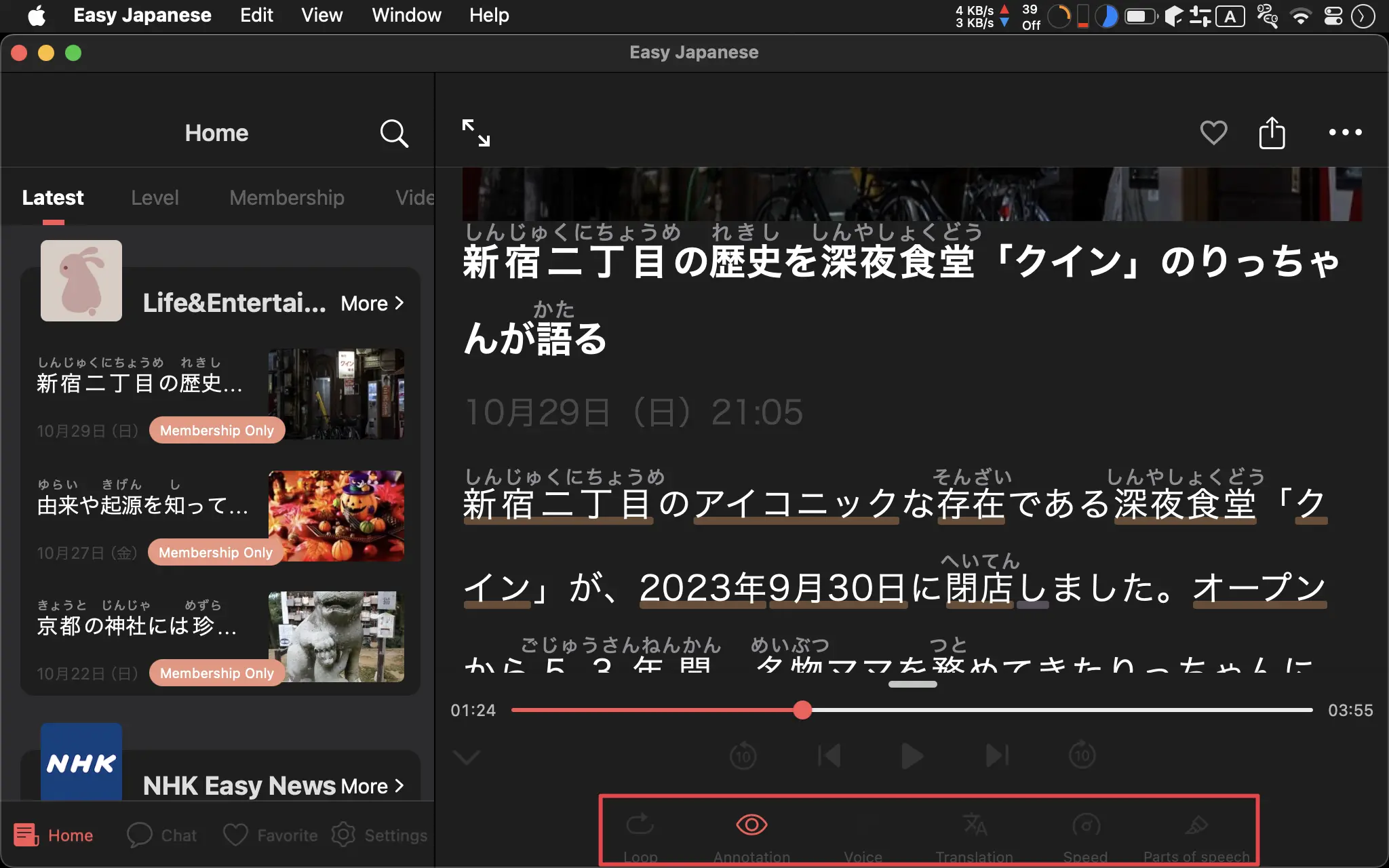The width and height of the screenshot is (1389, 868).
Task: Click the dark alley street thumbnail
Action: pyautogui.click(x=336, y=393)
